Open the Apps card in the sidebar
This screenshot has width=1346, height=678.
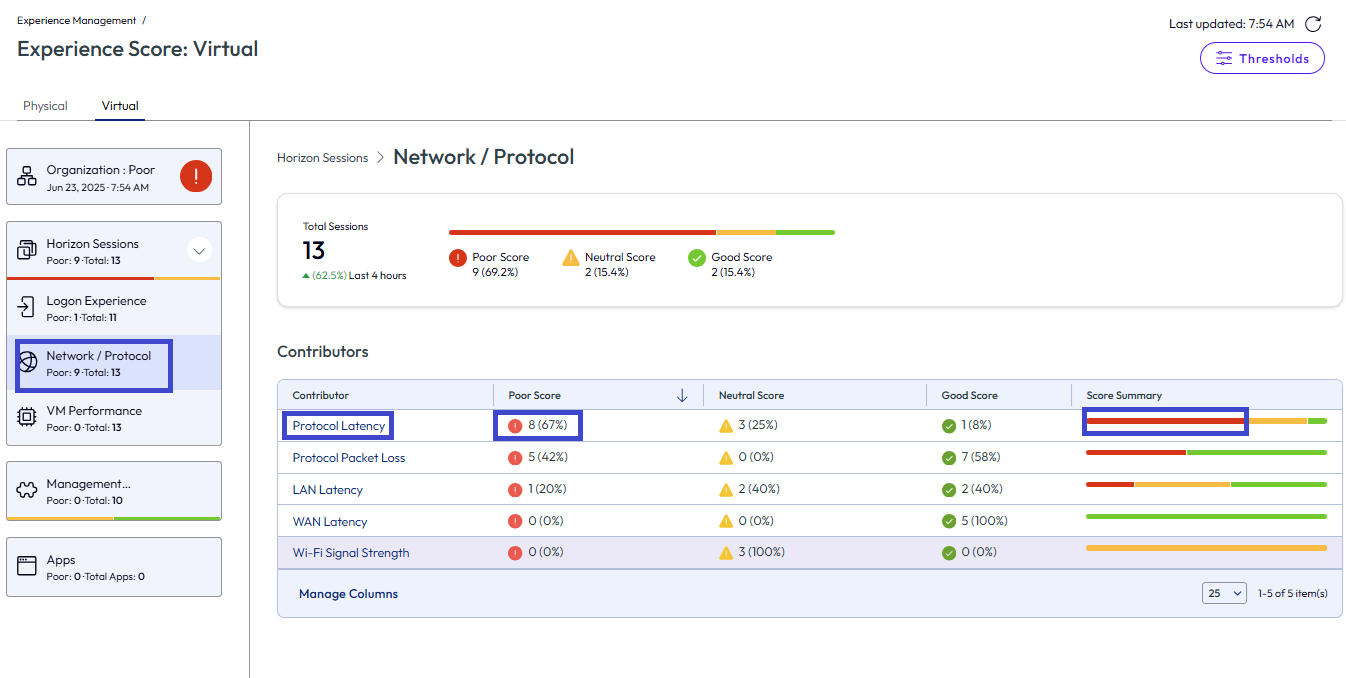tap(114, 567)
